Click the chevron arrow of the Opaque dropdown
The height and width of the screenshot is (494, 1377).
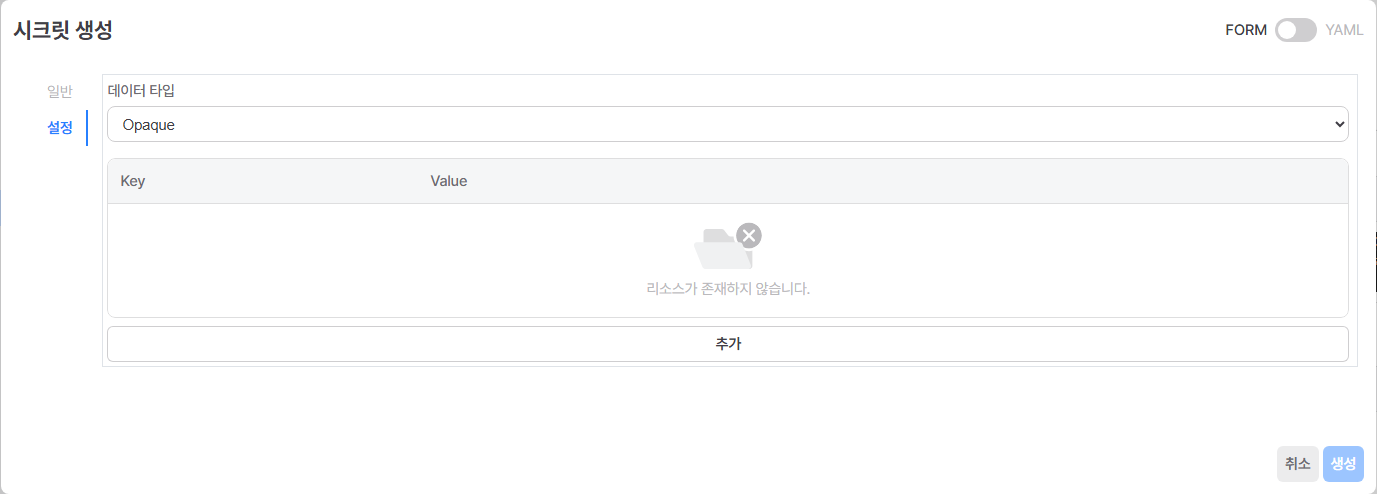click(1340, 125)
